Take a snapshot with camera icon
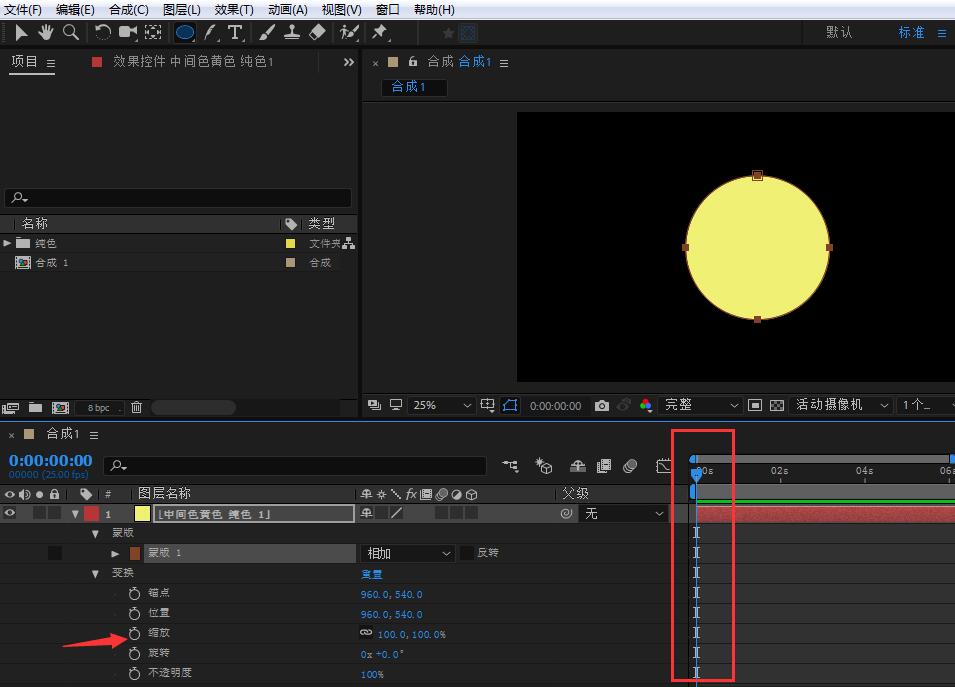This screenshot has height=687, width=955. coord(601,405)
